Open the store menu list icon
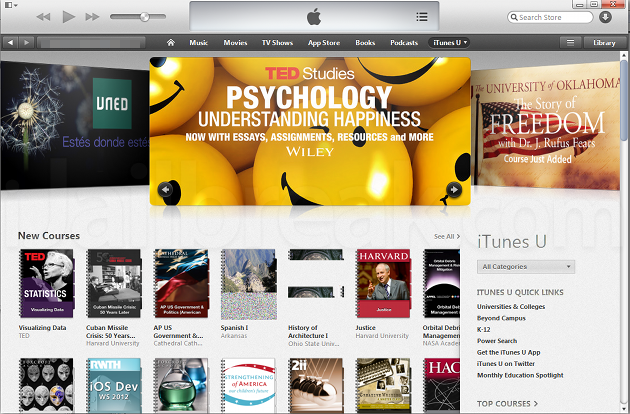The width and height of the screenshot is (630, 414). (x=570, y=42)
